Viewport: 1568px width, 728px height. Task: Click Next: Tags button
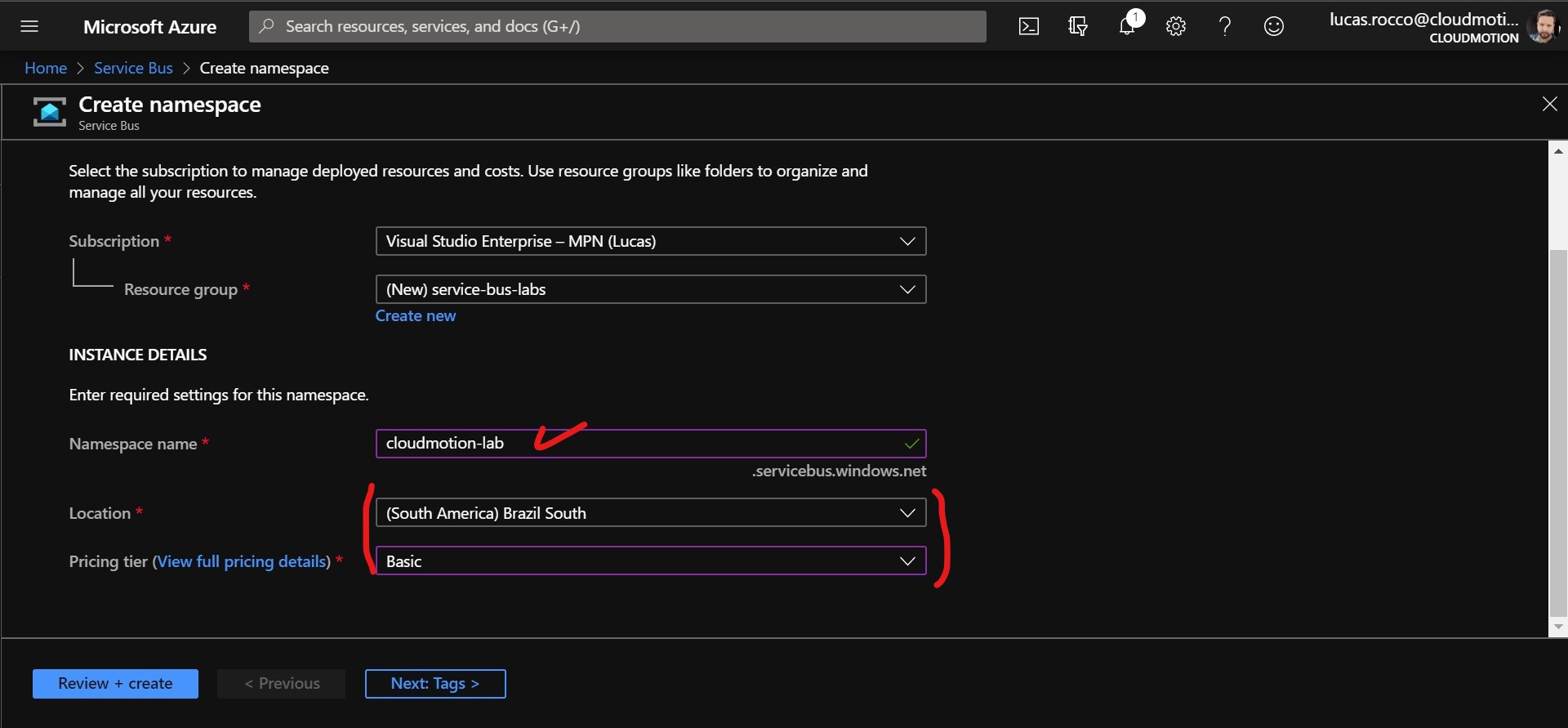(x=435, y=684)
